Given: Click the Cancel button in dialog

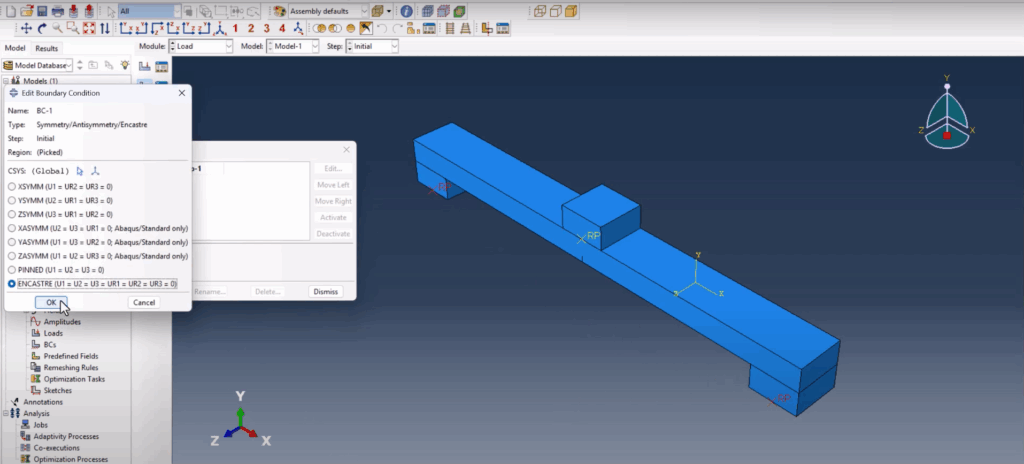Looking at the screenshot, I should (144, 303).
